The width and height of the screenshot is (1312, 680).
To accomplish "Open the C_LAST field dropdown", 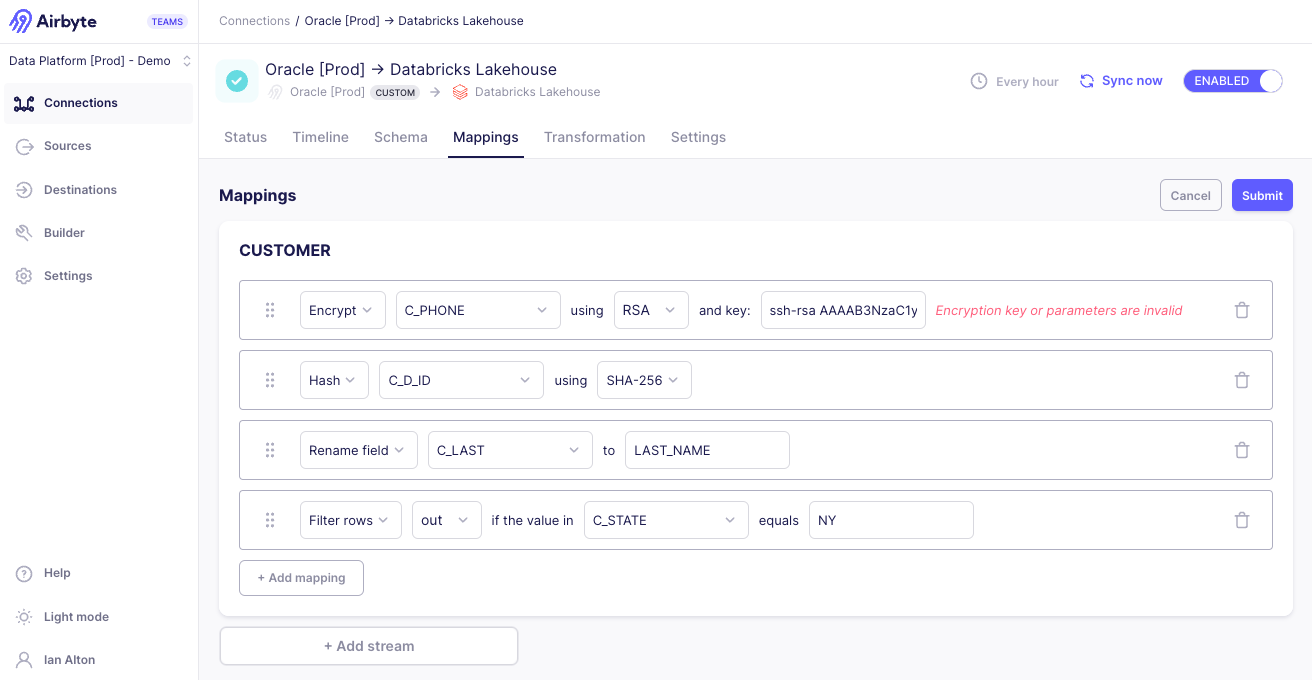I will [510, 450].
